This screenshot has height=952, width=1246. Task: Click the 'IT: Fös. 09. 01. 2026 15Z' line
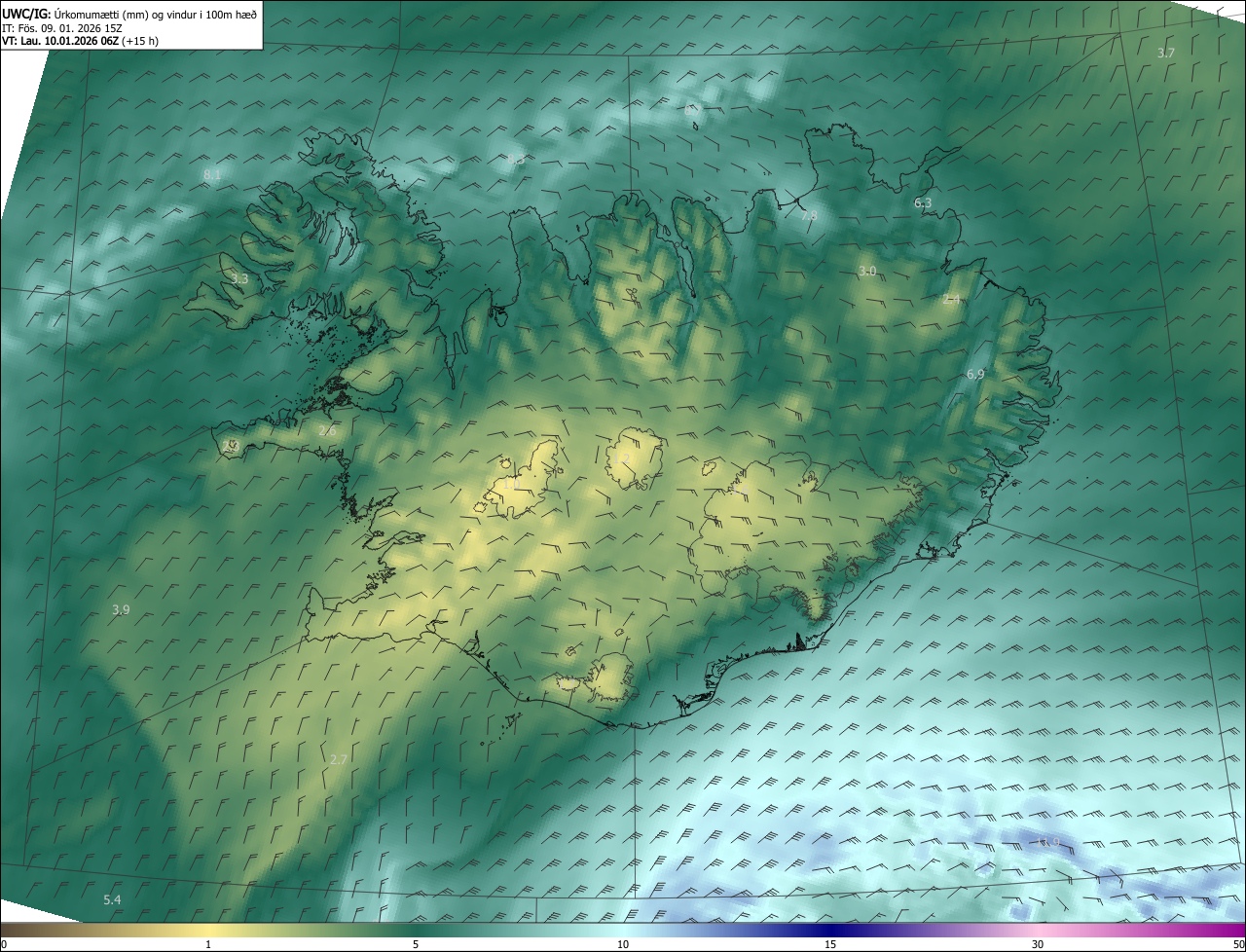tap(62, 27)
